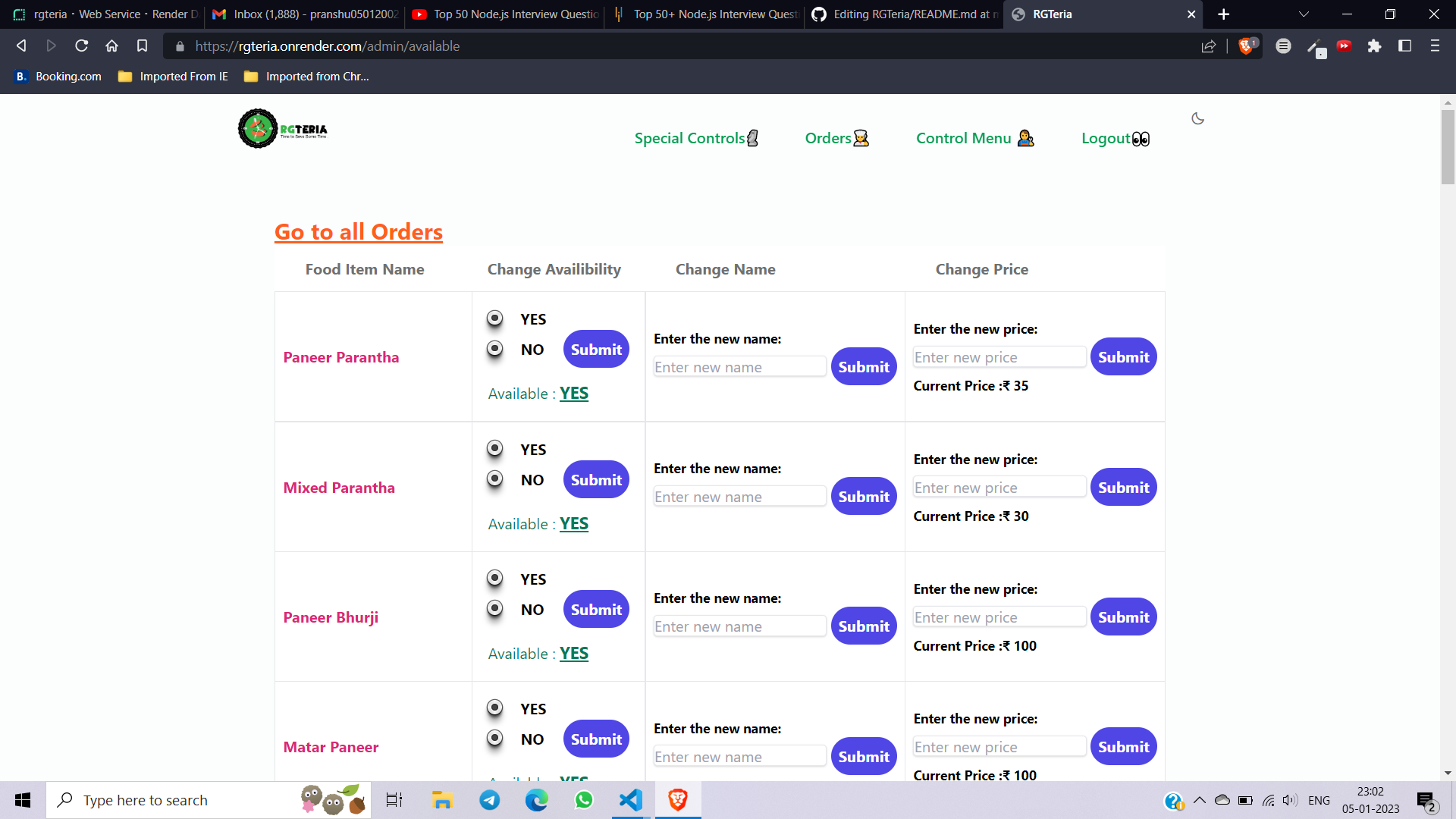Submit the new price for Paneer Bhurji
Viewport: 1456px width, 819px height.
(x=1123, y=617)
